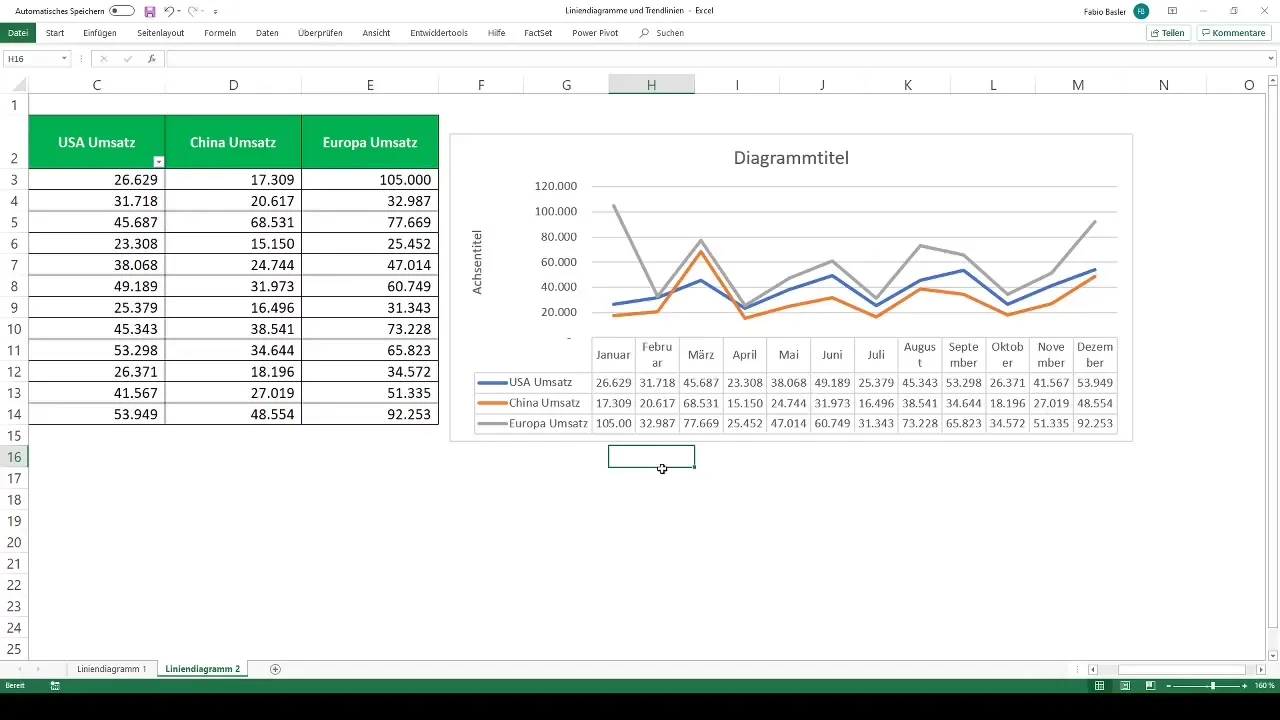Click the zoom in plus button
Image resolution: width=1280 pixels, height=720 pixels.
tap(1245, 686)
